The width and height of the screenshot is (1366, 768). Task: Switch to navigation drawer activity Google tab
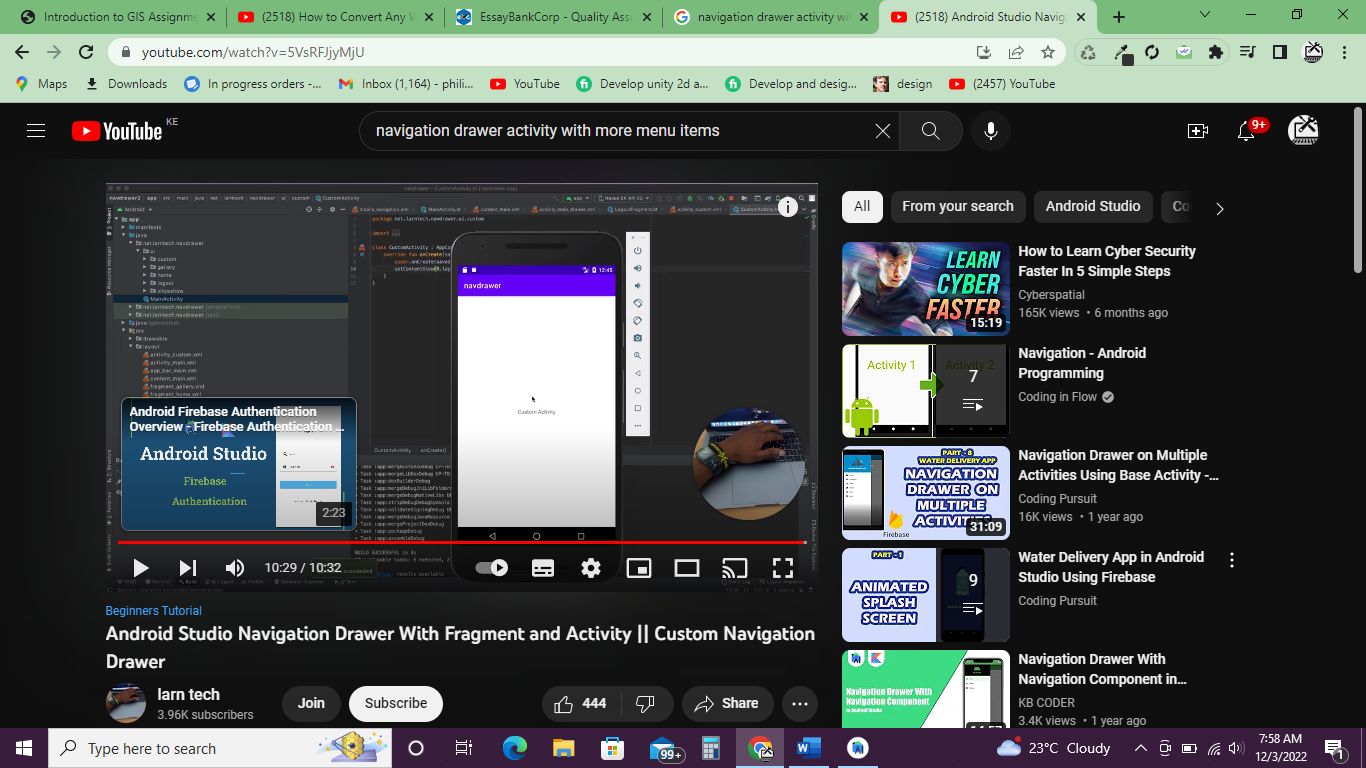[x=772, y=17]
